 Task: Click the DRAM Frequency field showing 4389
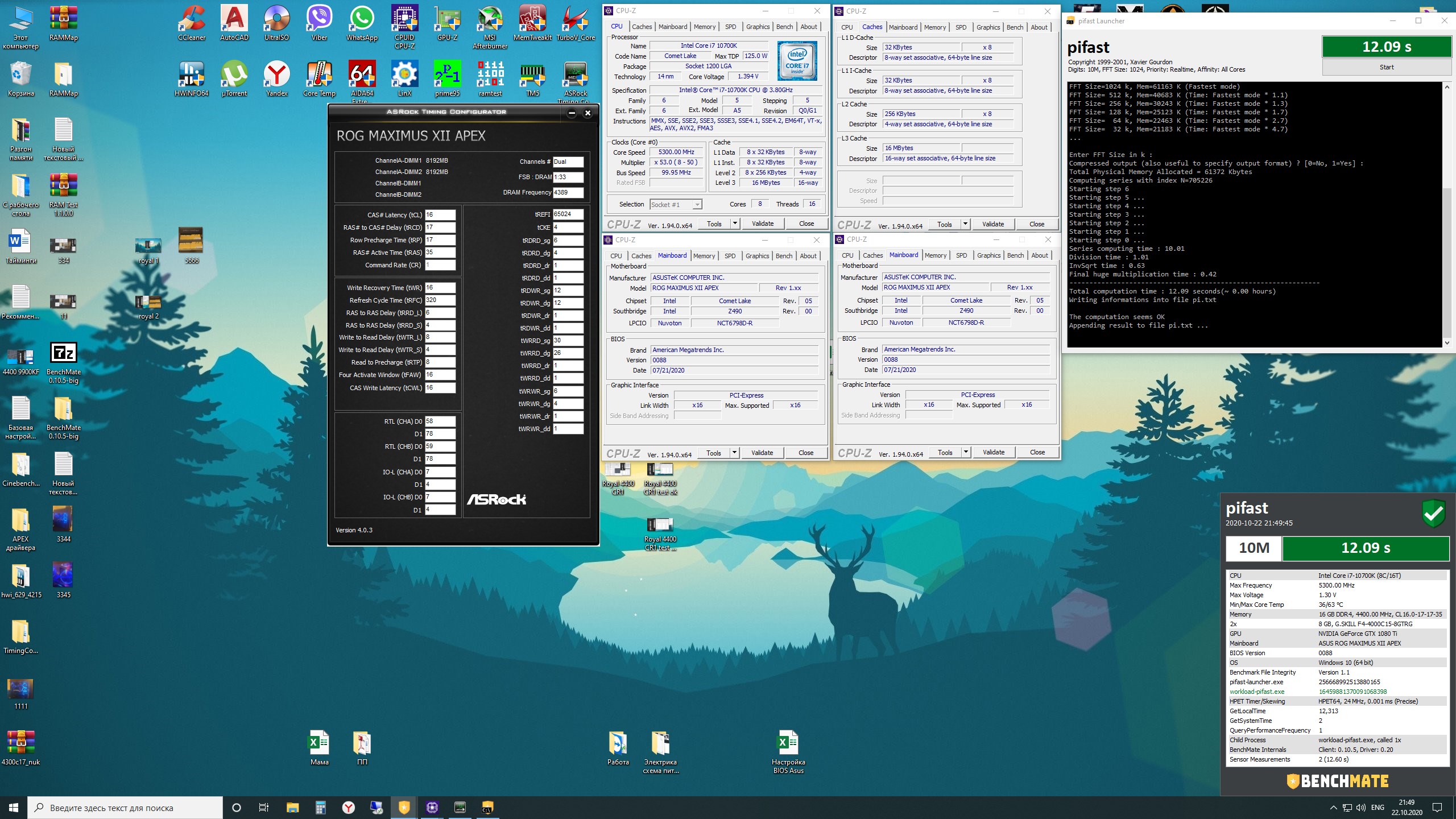click(x=568, y=192)
